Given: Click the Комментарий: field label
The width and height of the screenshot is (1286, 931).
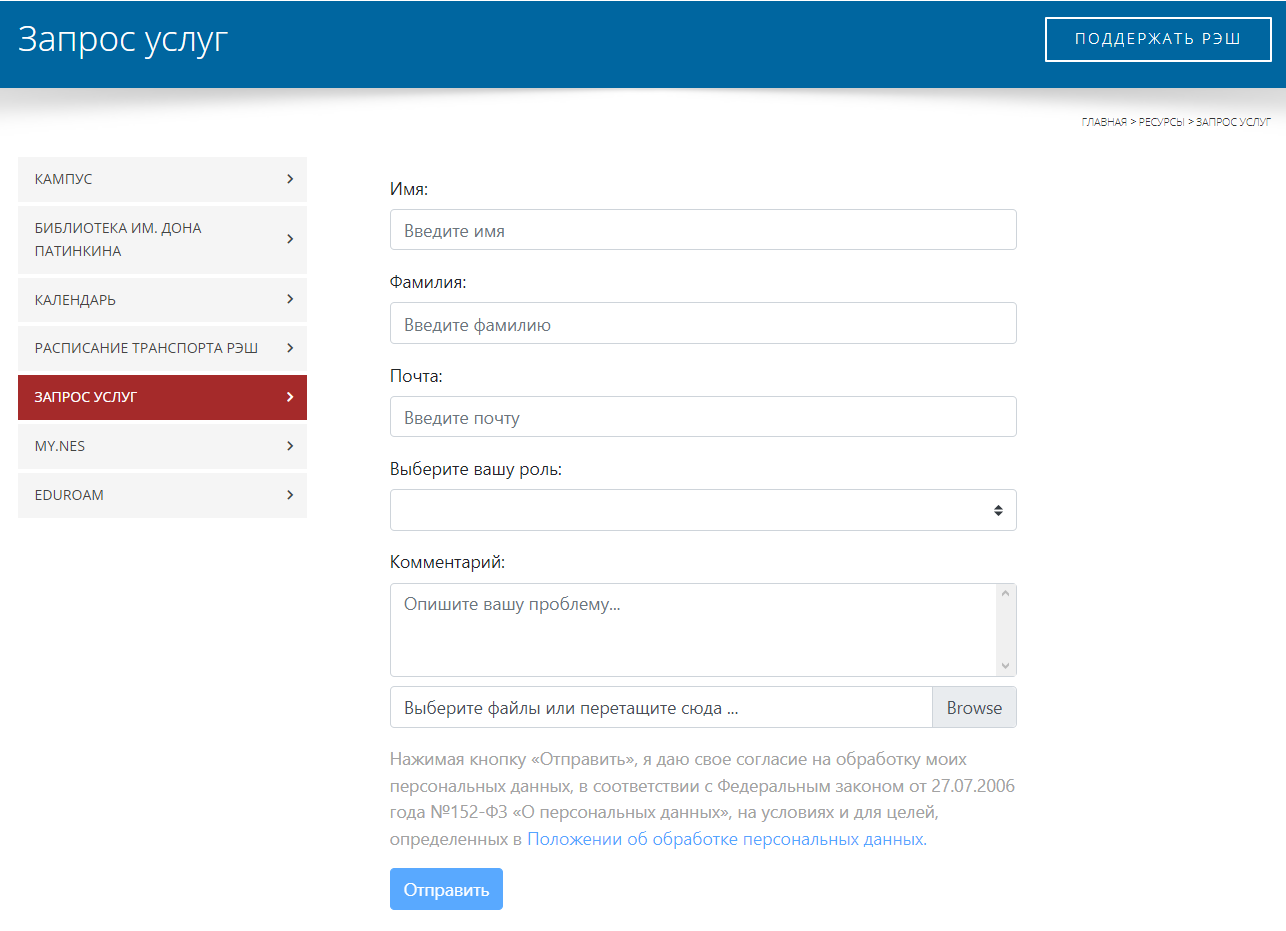Looking at the screenshot, I should point(447,562).
